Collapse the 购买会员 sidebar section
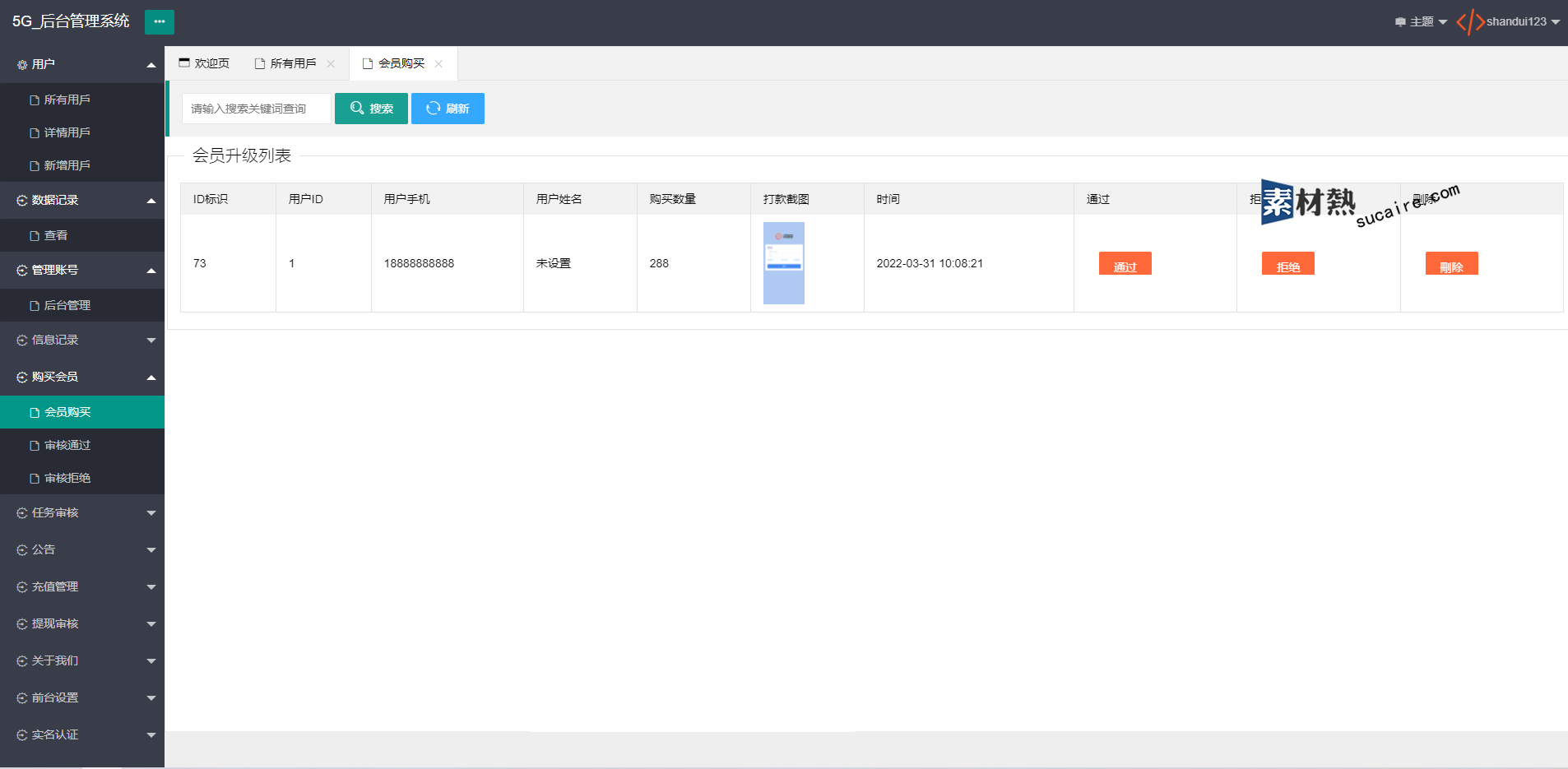1568x769 pixels. tap(82, 377)
